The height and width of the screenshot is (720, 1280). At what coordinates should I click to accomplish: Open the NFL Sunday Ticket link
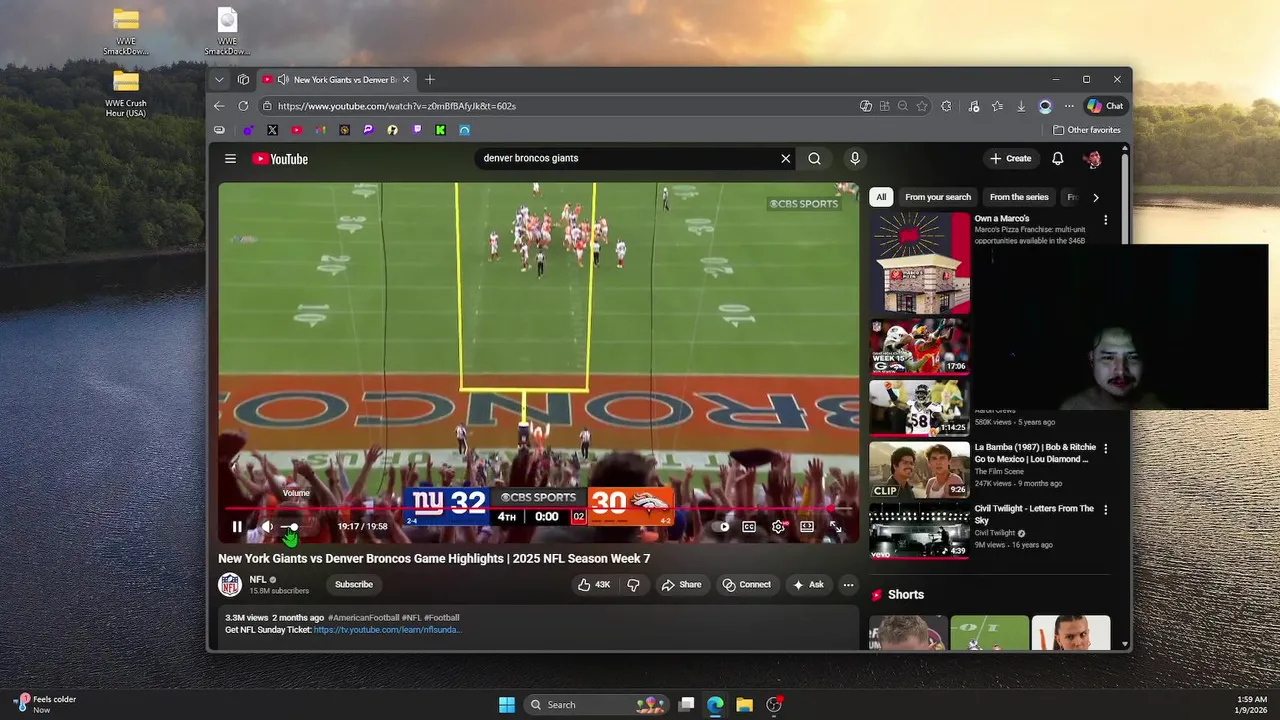(386, 630)
